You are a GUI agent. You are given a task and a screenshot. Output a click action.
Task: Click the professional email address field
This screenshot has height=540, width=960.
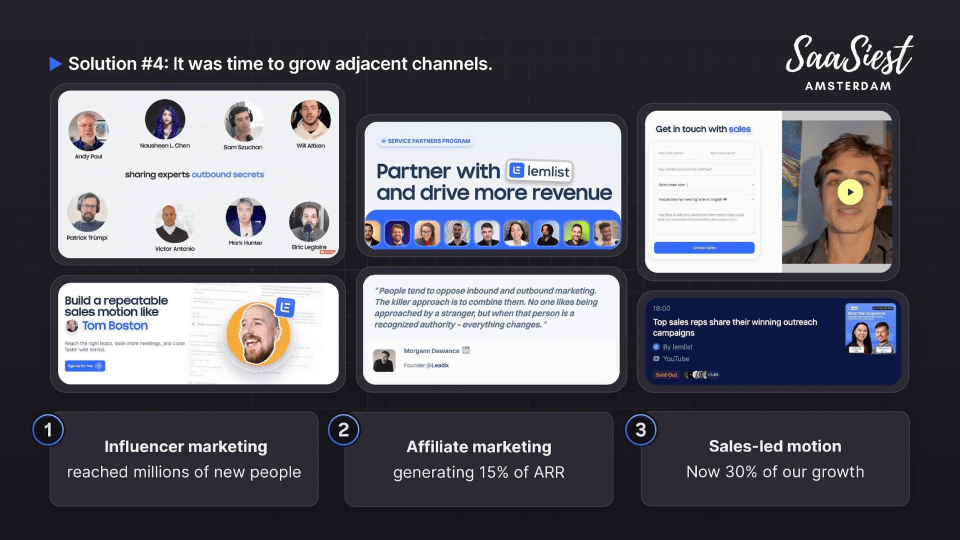pos(705,169)
